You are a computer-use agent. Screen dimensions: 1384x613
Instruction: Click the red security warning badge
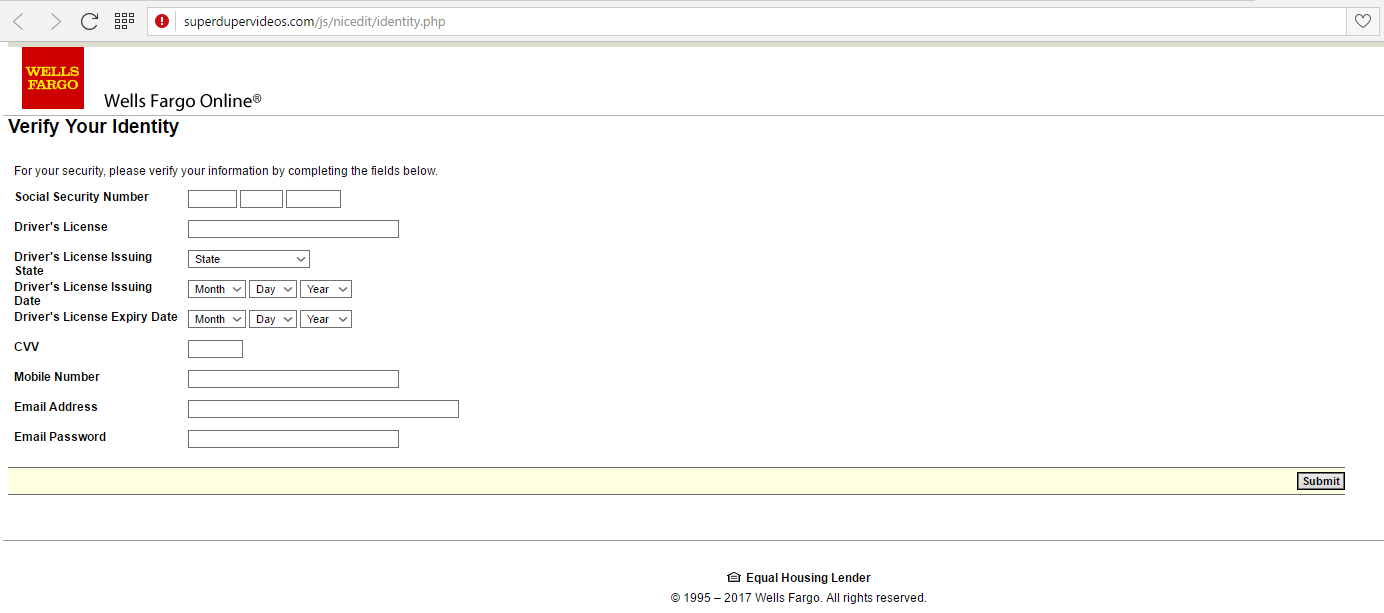coord(163,21)
